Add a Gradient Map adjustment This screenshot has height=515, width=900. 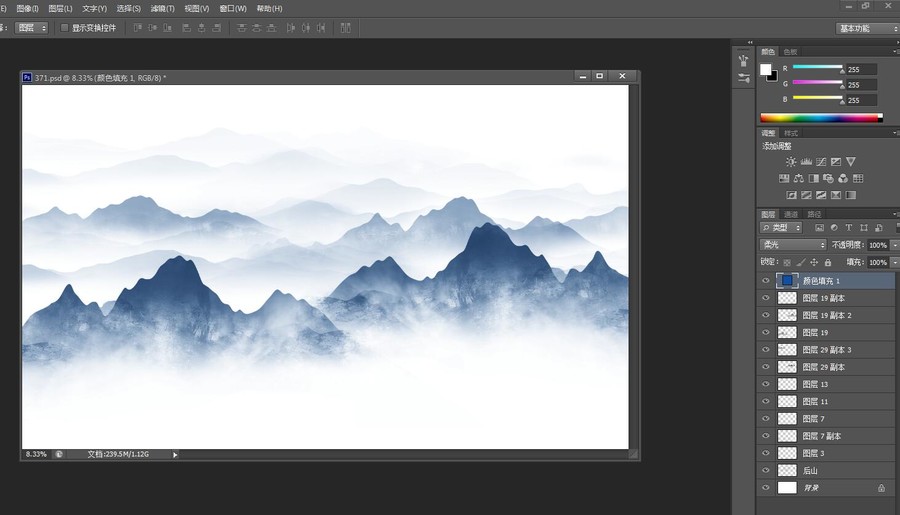(851, 195)
